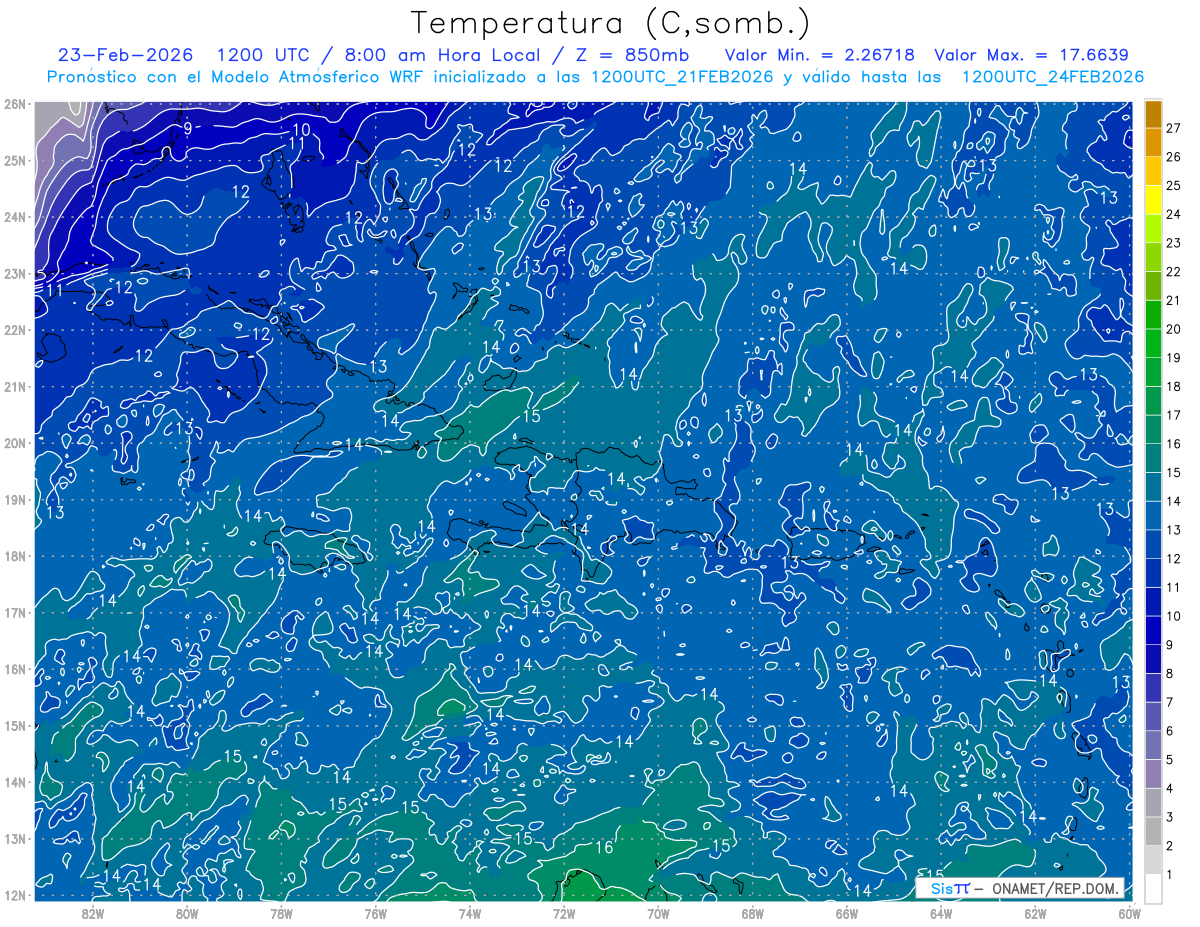Pick the purple legend swatch for 5
Image resolution: width=1200 pixels, height=927 pixels.
[1153, 745]
